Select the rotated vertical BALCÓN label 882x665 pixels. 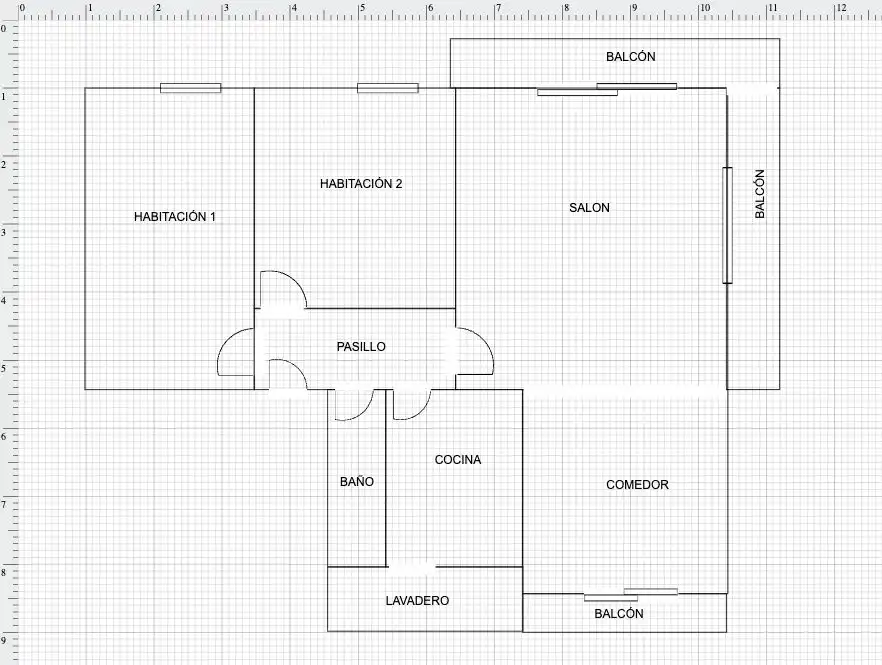[760, 194]
